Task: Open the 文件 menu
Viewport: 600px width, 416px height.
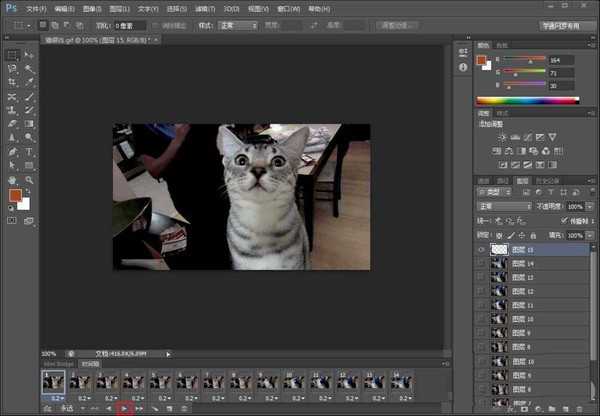Action: click(36, 7)
